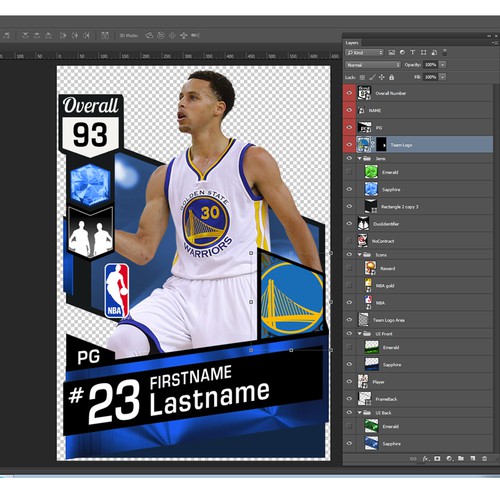Align top edges in options bar

(x=25, y=35)
